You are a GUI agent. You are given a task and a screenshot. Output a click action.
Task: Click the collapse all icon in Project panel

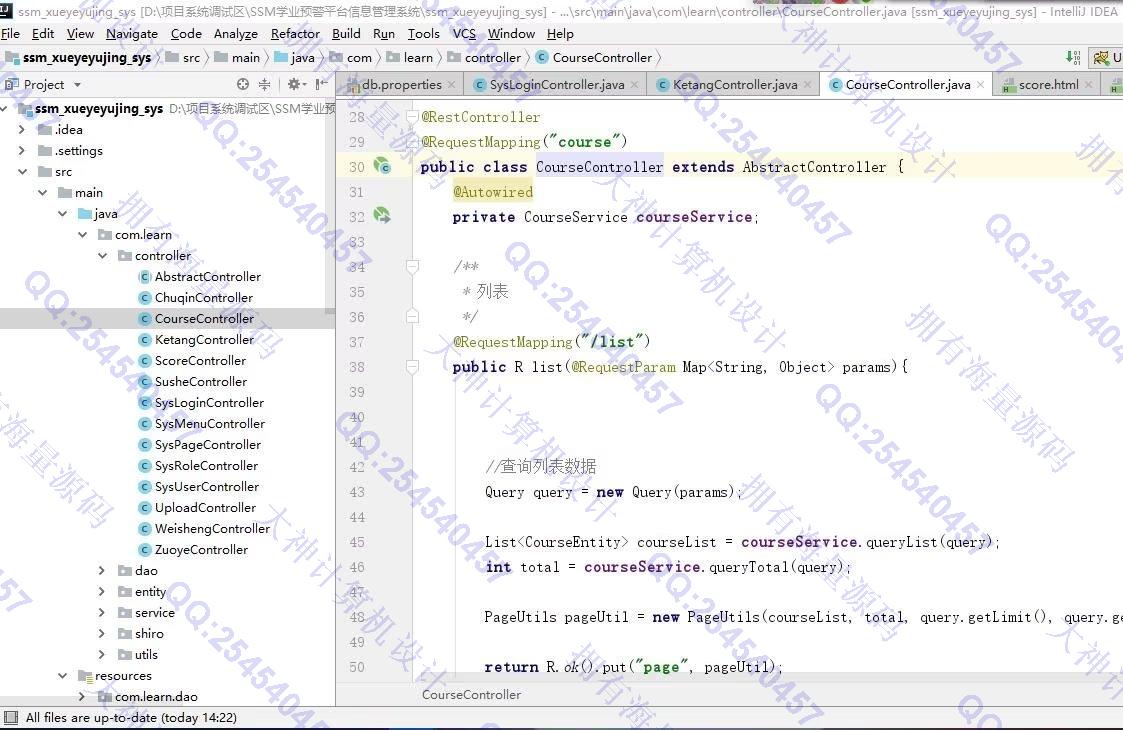[264, 85]
